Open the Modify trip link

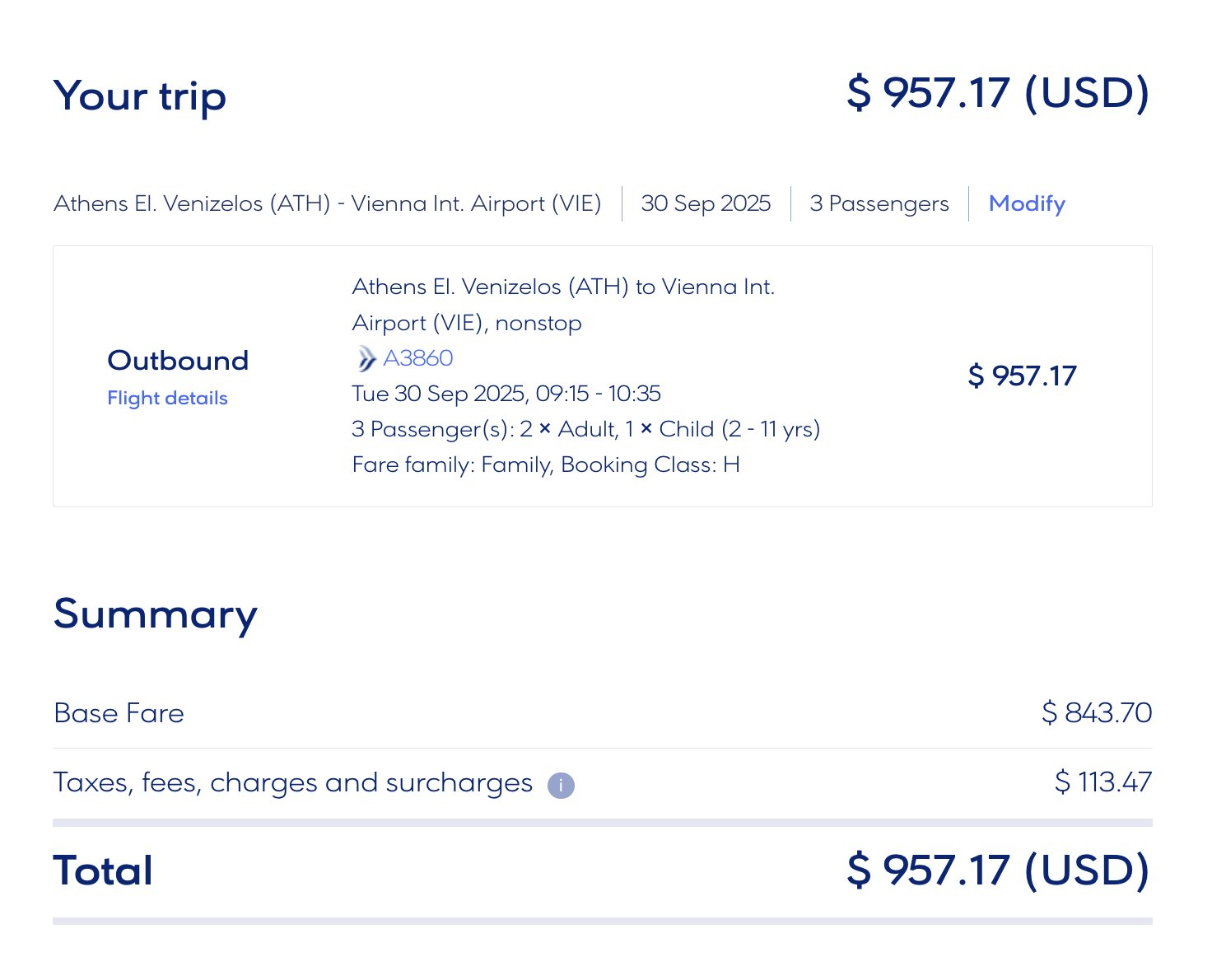[1027, 203]
